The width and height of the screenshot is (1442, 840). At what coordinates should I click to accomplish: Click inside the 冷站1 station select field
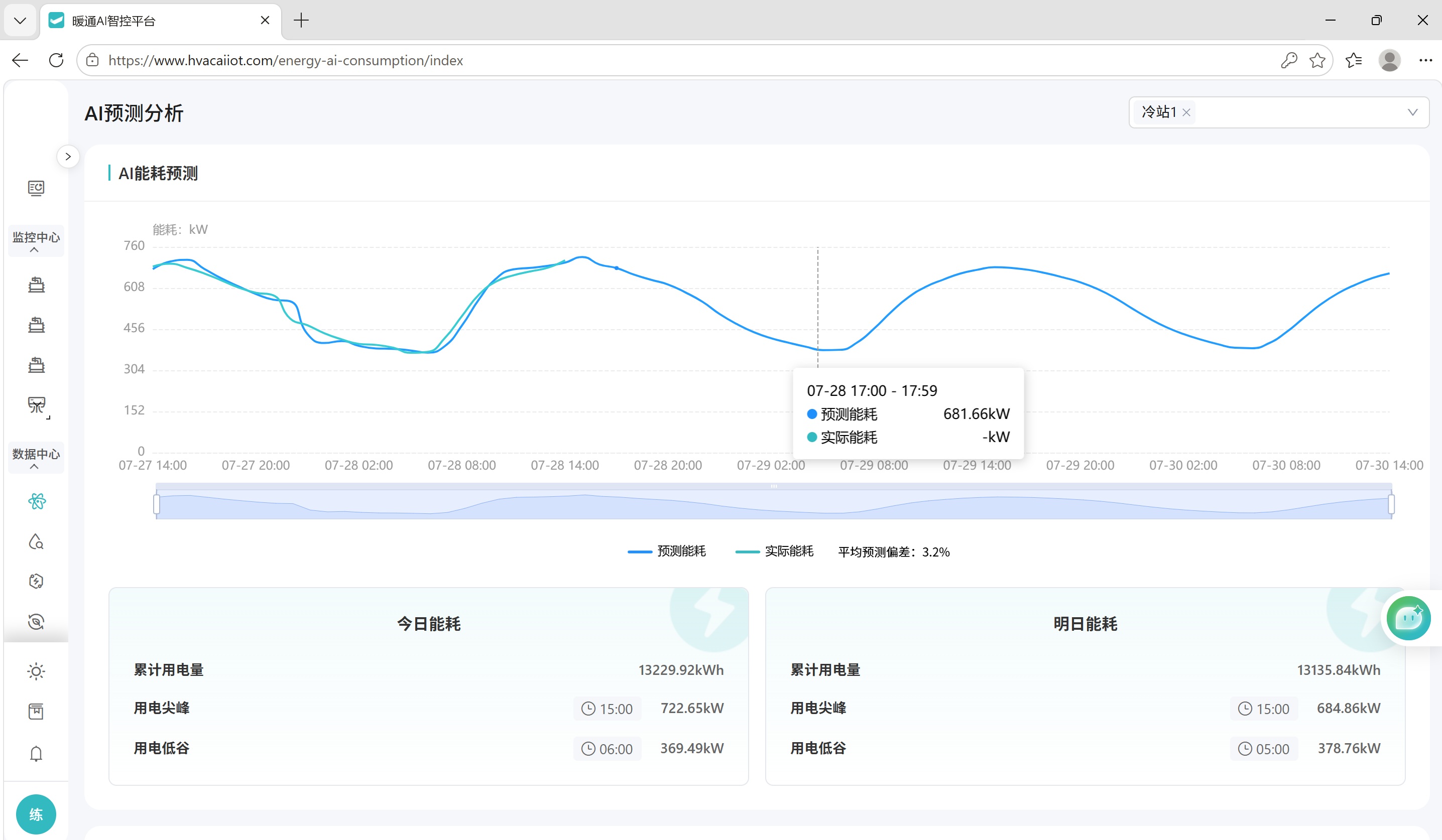[x=1278, y=112]
